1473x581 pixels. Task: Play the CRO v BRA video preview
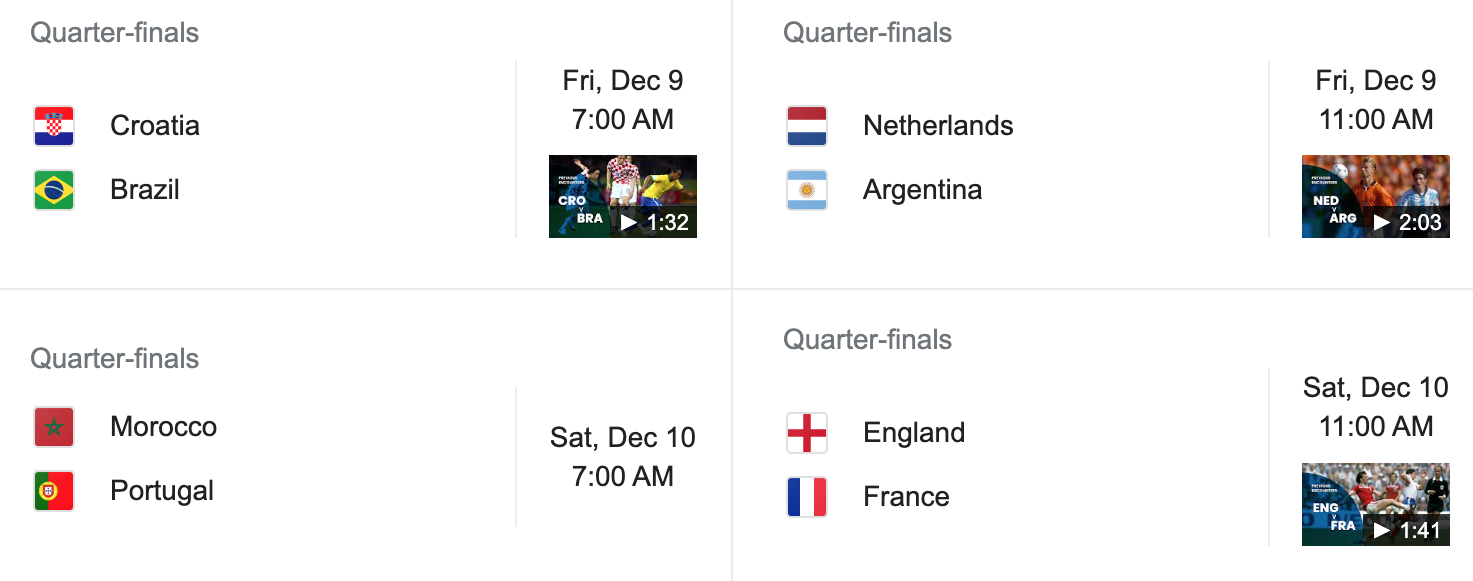[623, 196]
